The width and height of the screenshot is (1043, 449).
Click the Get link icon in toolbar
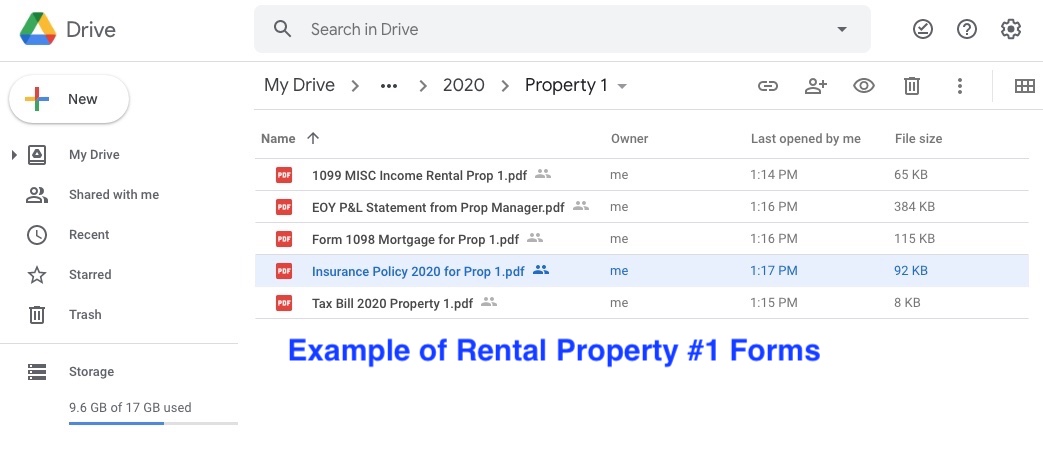click(768, 86)
